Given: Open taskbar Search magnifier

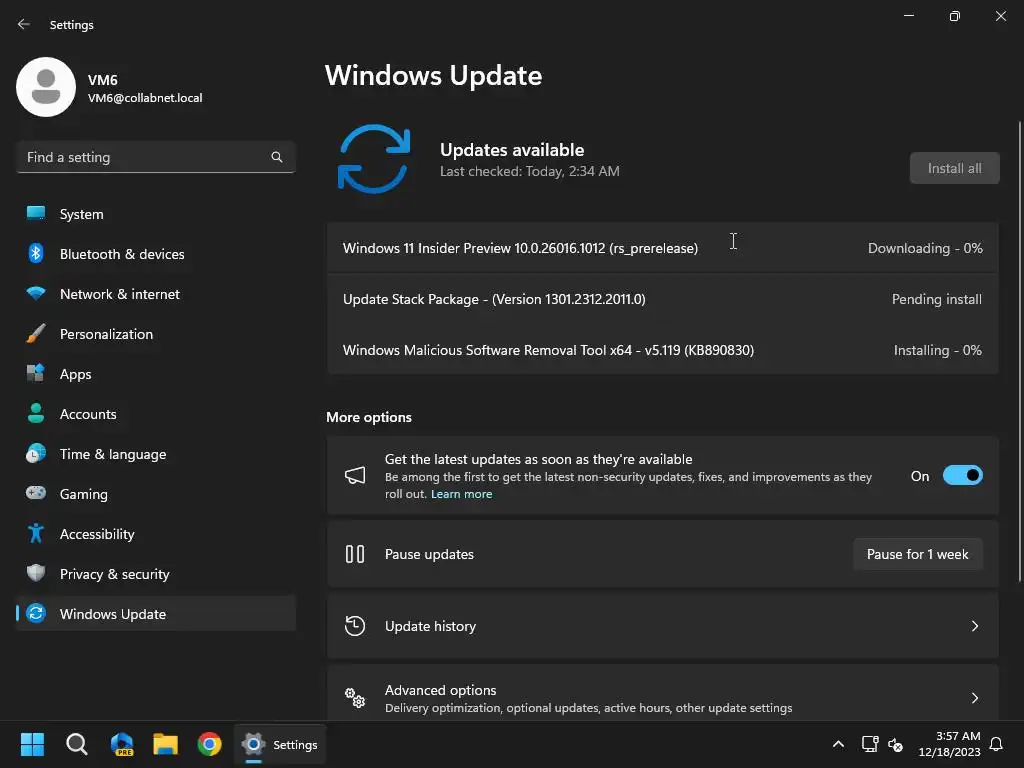Looking at the screenshot, I should point(76,744).
